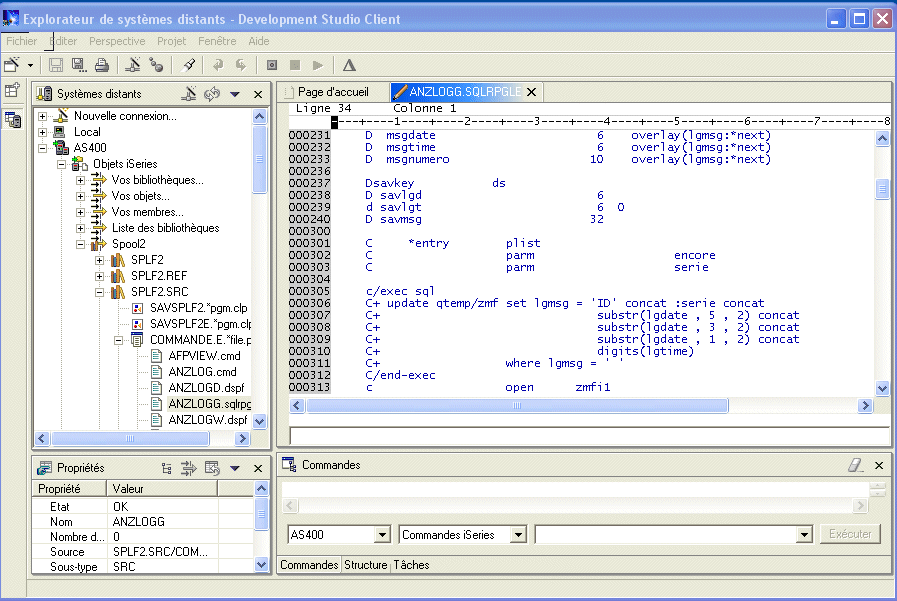Click the refresh icon in Systèmes distants panel
Screen dimensions: 897x601
pos(211,94)
